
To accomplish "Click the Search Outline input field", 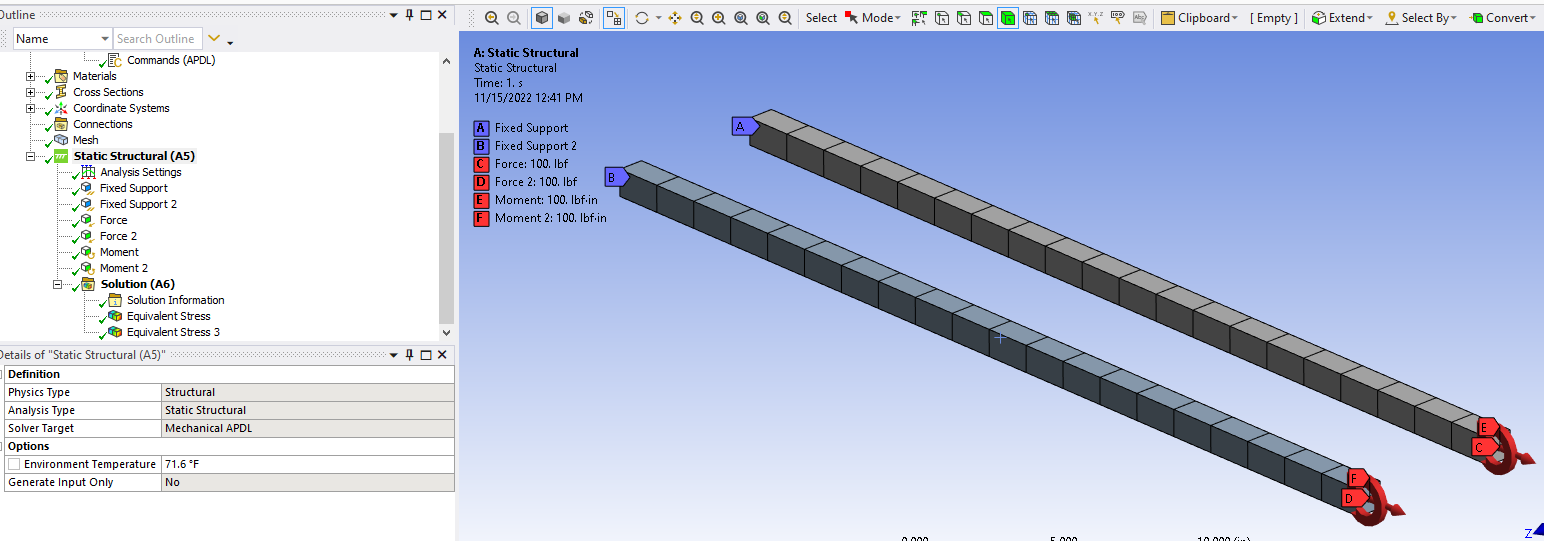I will [x=156, y=39].
